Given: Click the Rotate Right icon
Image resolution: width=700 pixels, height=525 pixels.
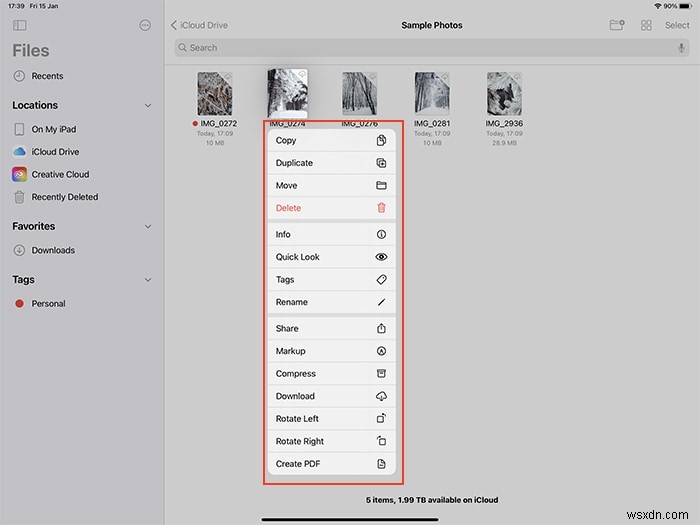Looking at the screenshot, I should click(381, 441).
